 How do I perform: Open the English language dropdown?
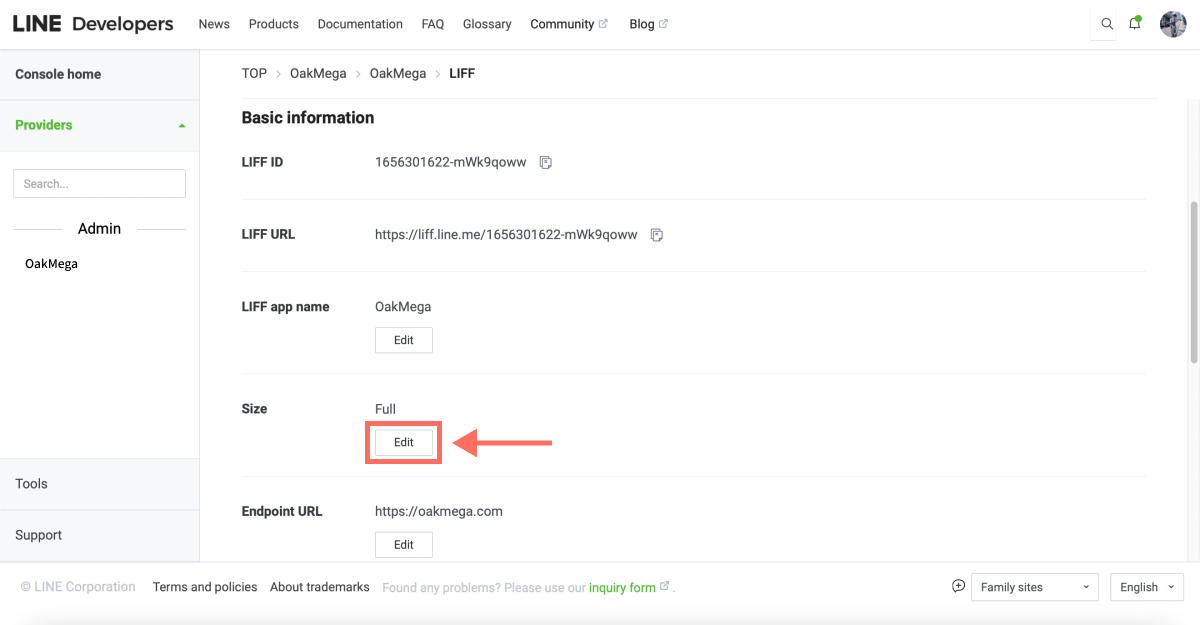point(1147,587)
